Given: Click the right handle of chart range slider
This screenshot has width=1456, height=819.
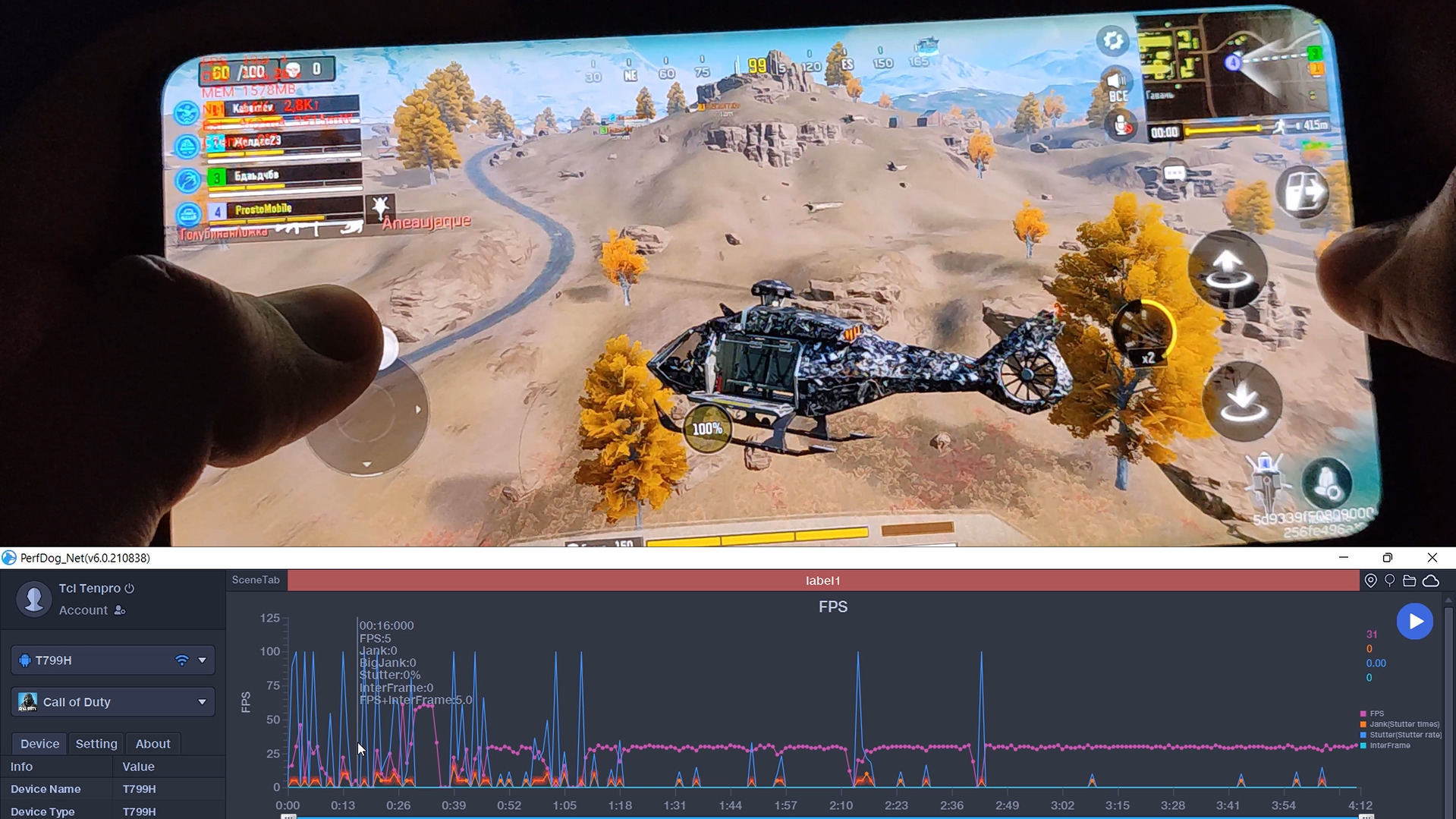Looking at the screenshot, I should click(x=1366, y=816).
